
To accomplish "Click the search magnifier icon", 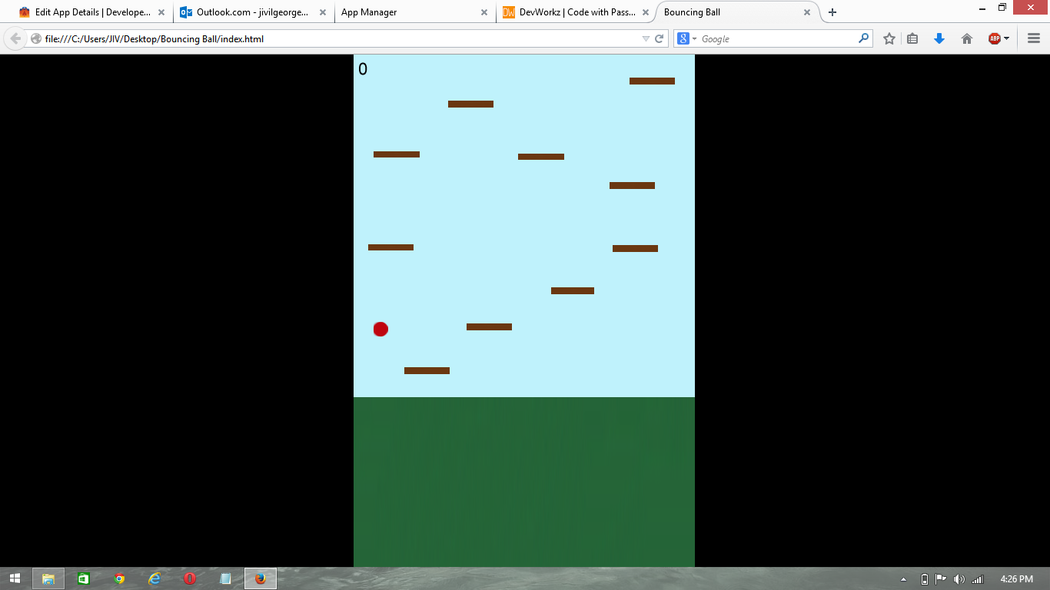I will tap(864, 39).
